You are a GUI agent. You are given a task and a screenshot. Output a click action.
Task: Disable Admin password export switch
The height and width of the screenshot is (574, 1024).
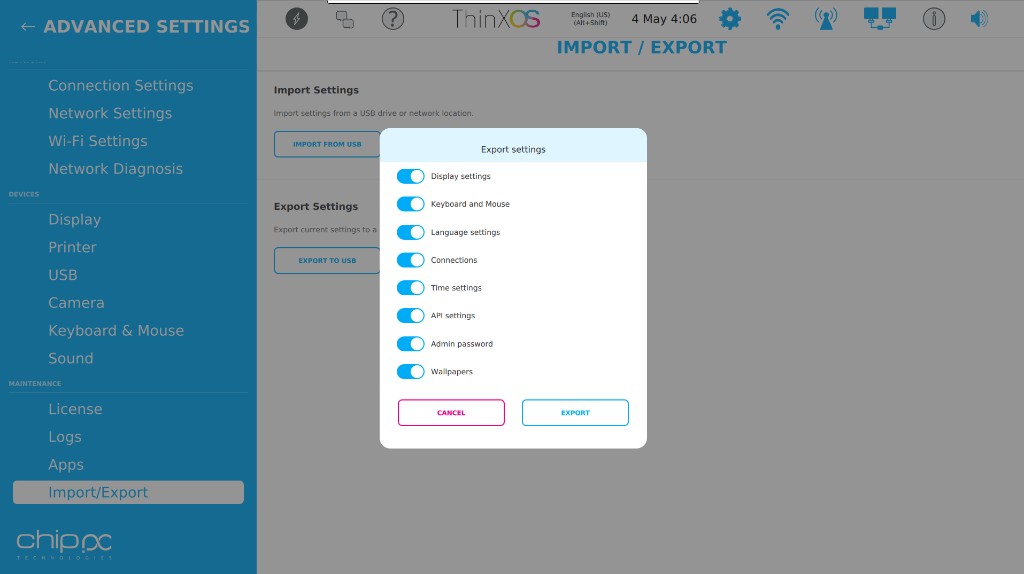[x=410, y=343]
